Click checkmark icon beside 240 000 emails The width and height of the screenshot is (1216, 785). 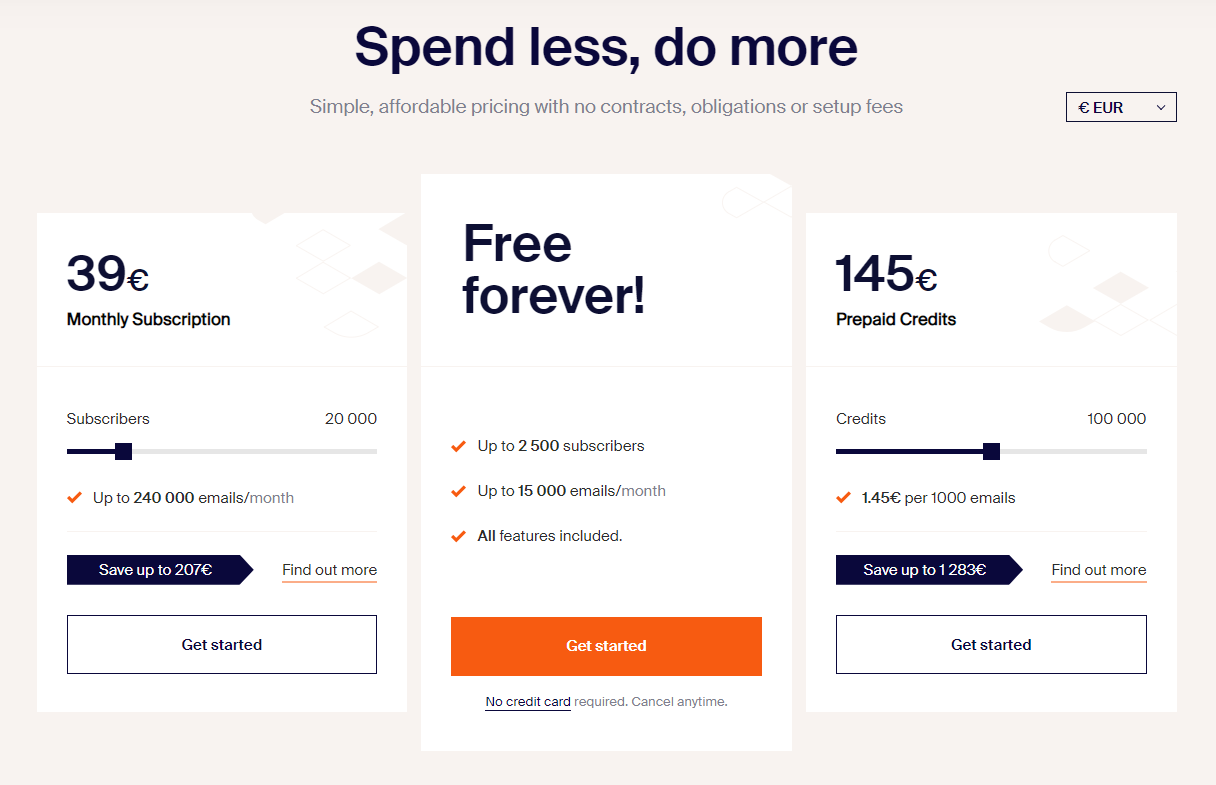[x=74, y=497]
